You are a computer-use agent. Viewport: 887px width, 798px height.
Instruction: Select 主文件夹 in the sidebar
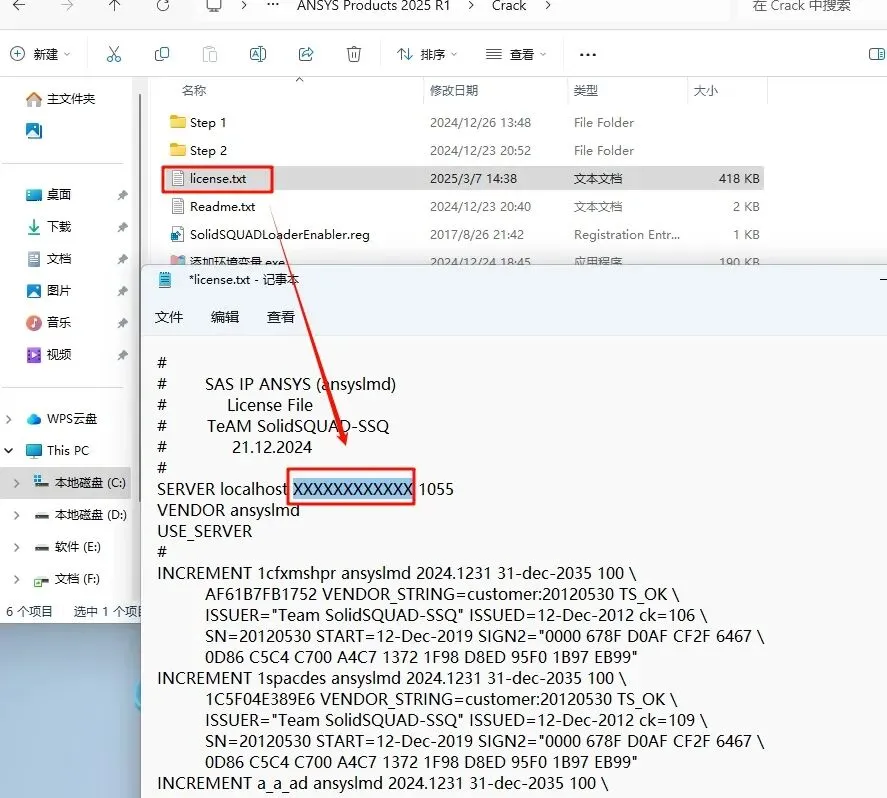(61, 99)
